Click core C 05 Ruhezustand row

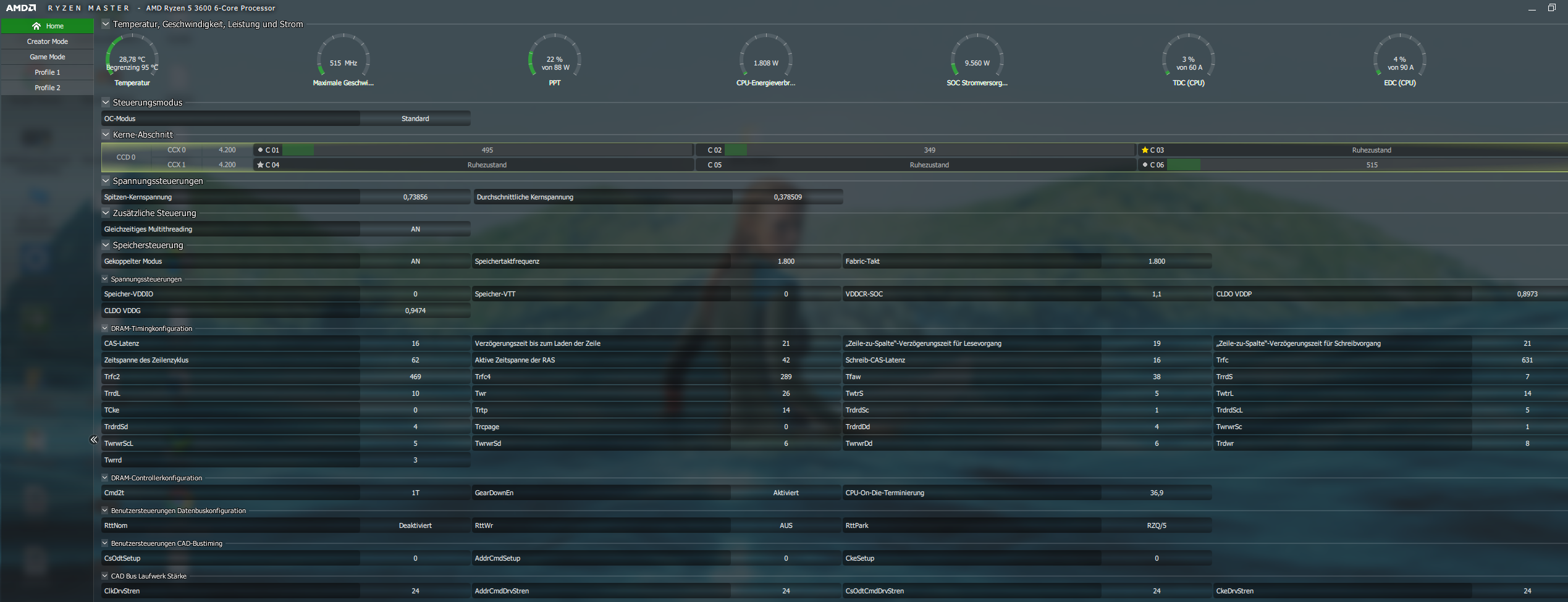[916, 165]
